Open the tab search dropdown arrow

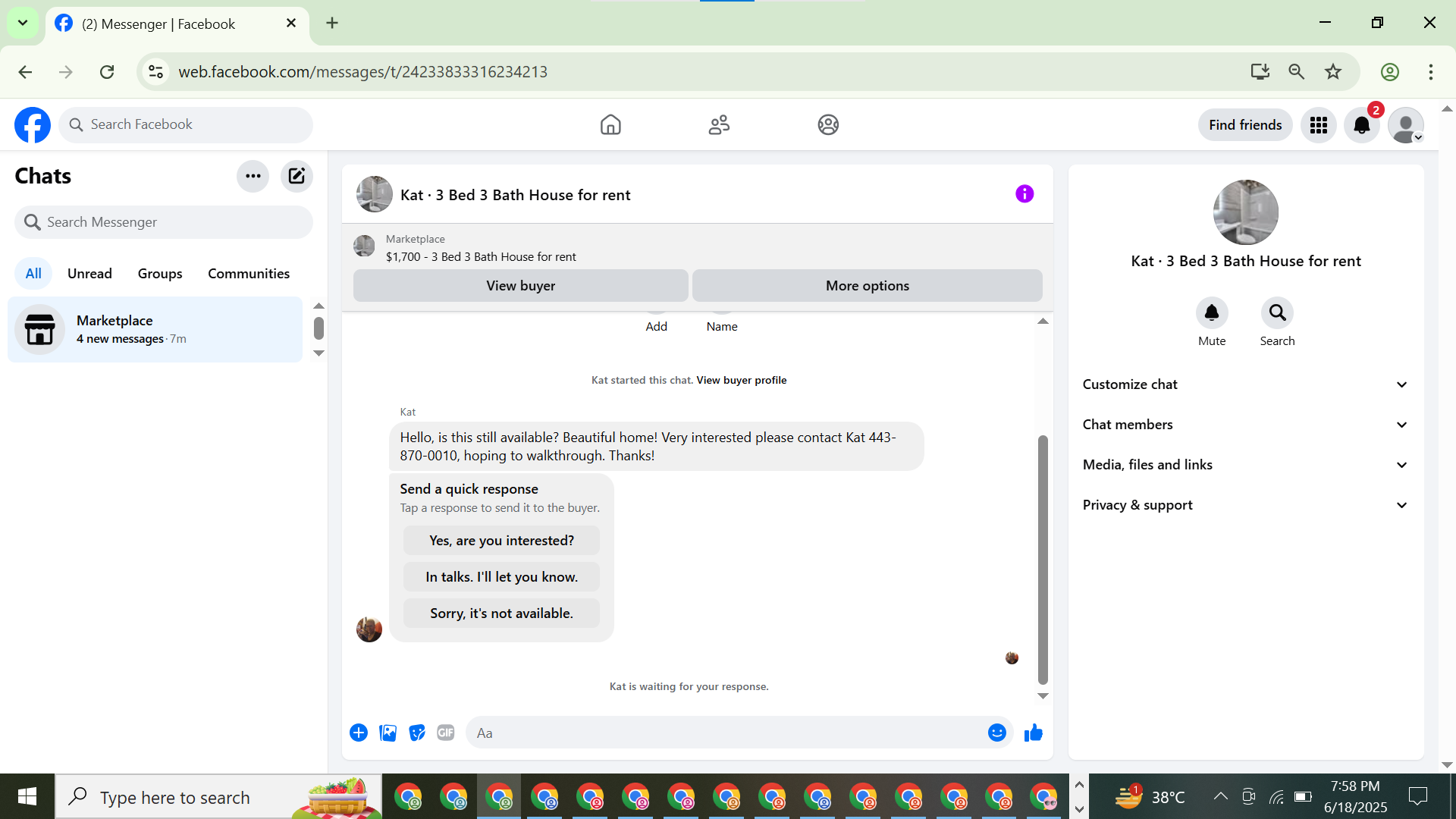[x=23, y=23]
